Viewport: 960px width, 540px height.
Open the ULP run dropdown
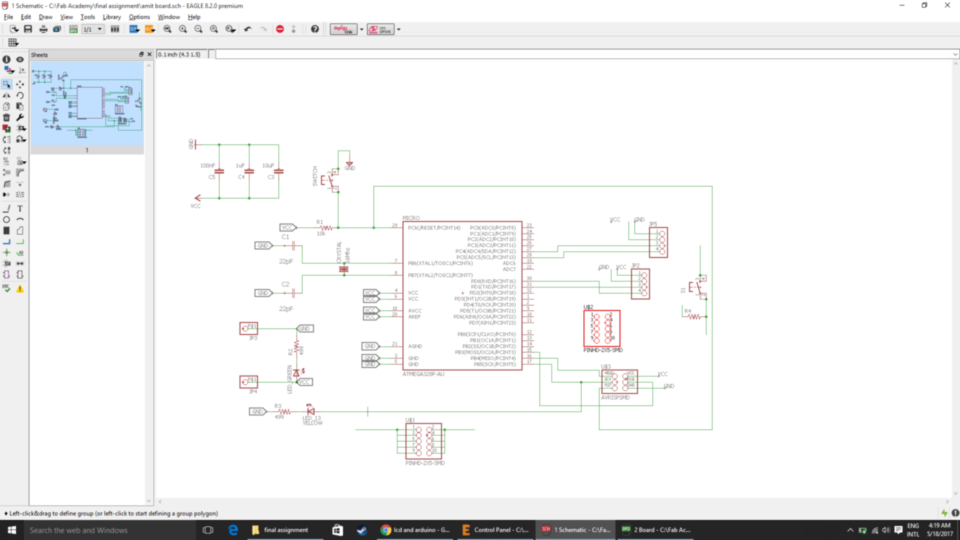coord(150,29)
